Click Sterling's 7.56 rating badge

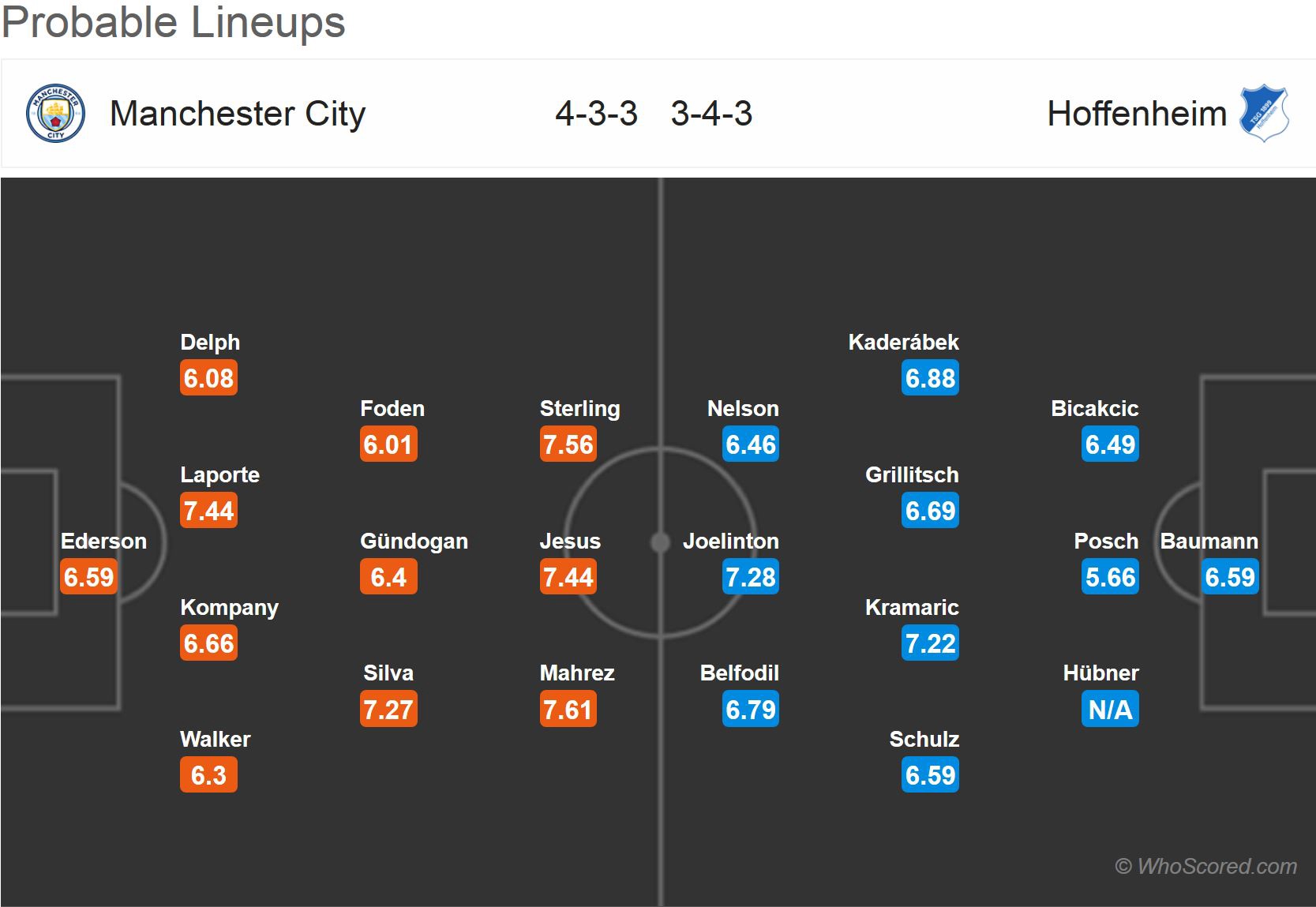[568, 444]
